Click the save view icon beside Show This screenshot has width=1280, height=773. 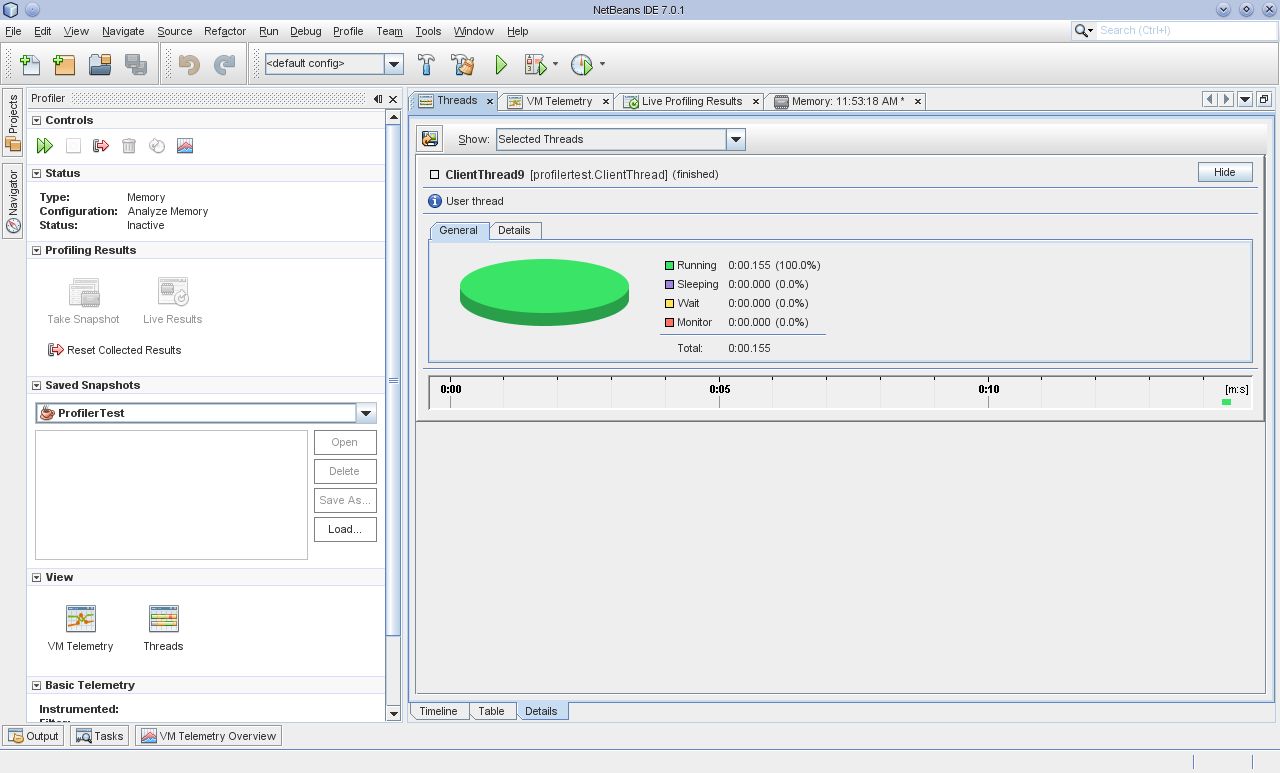click(x=430, y=139)
